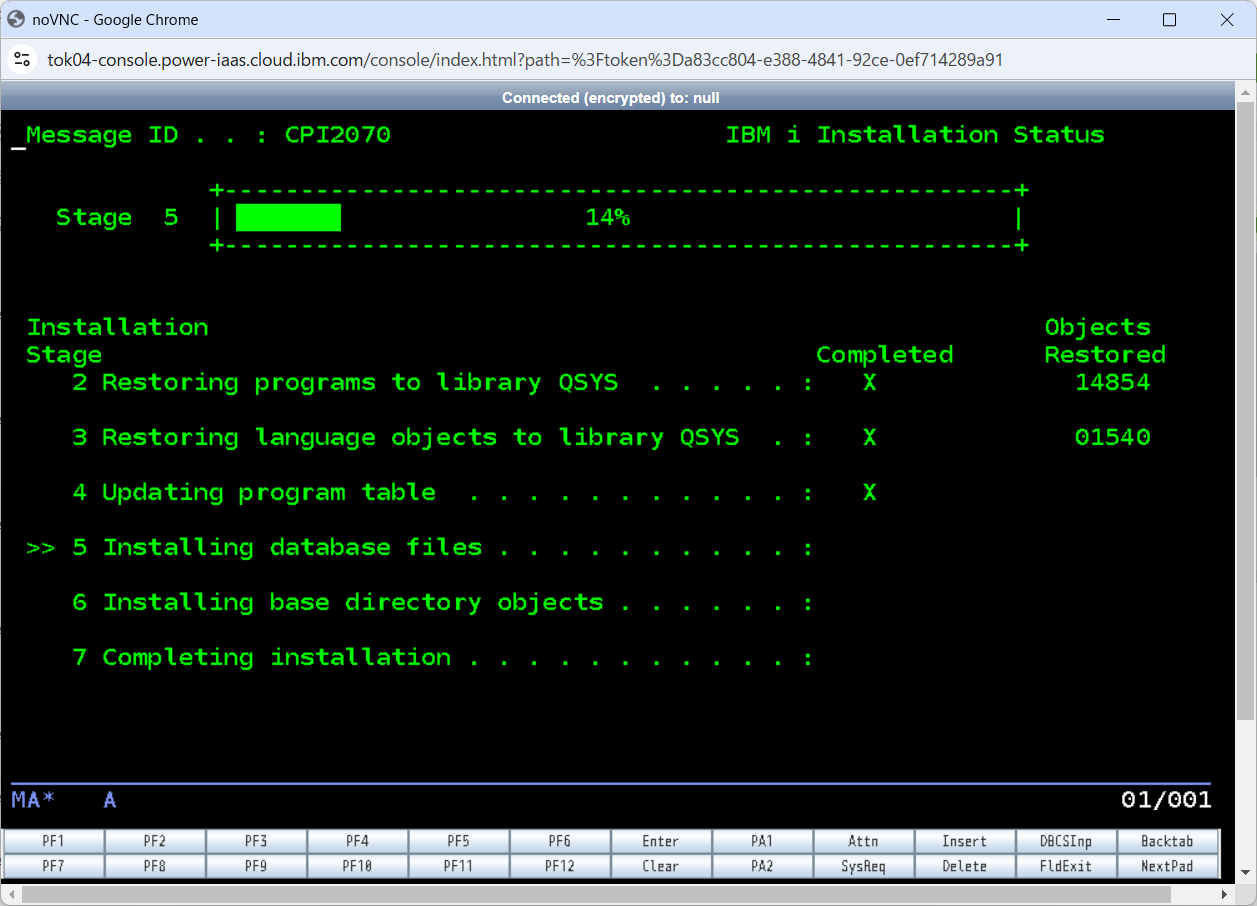Click the PA2 key button
Image resolution: width=1257 pixels, height=906 pixels.
click(x=762, y=866)
